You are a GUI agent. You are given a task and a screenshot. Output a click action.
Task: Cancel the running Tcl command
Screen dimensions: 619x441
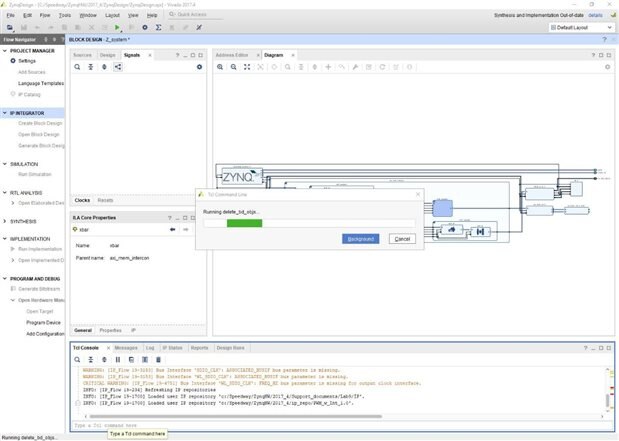401,239
